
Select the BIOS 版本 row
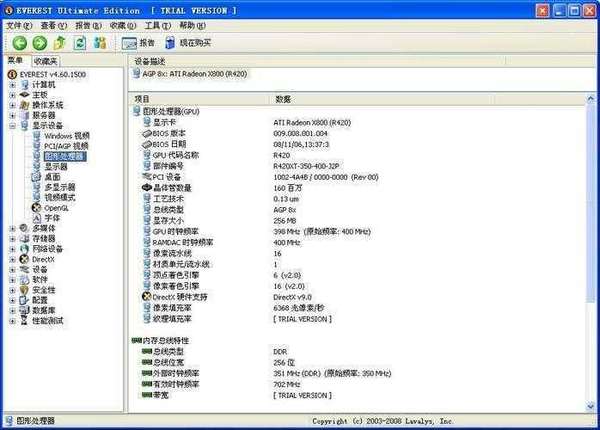tap(169, 134)
